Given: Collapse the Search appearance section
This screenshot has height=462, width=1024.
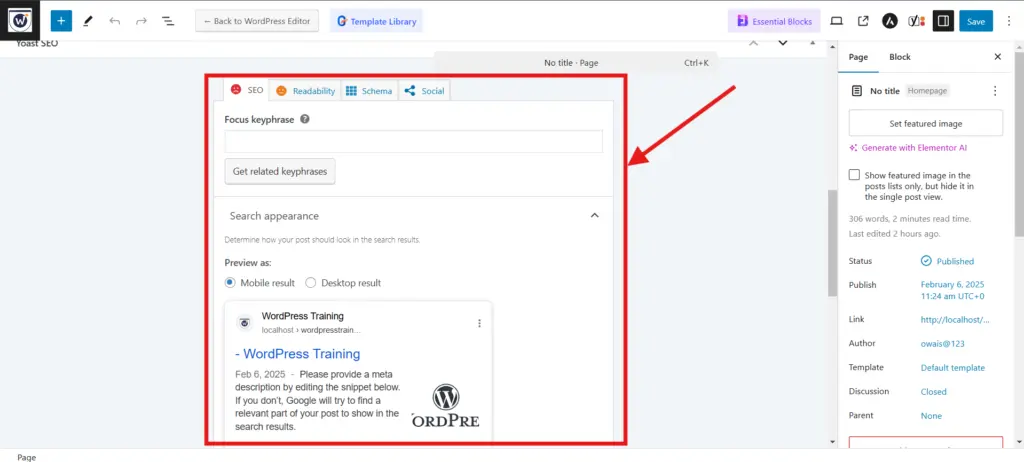Looking at the screenshot, I should click(594, 216).
